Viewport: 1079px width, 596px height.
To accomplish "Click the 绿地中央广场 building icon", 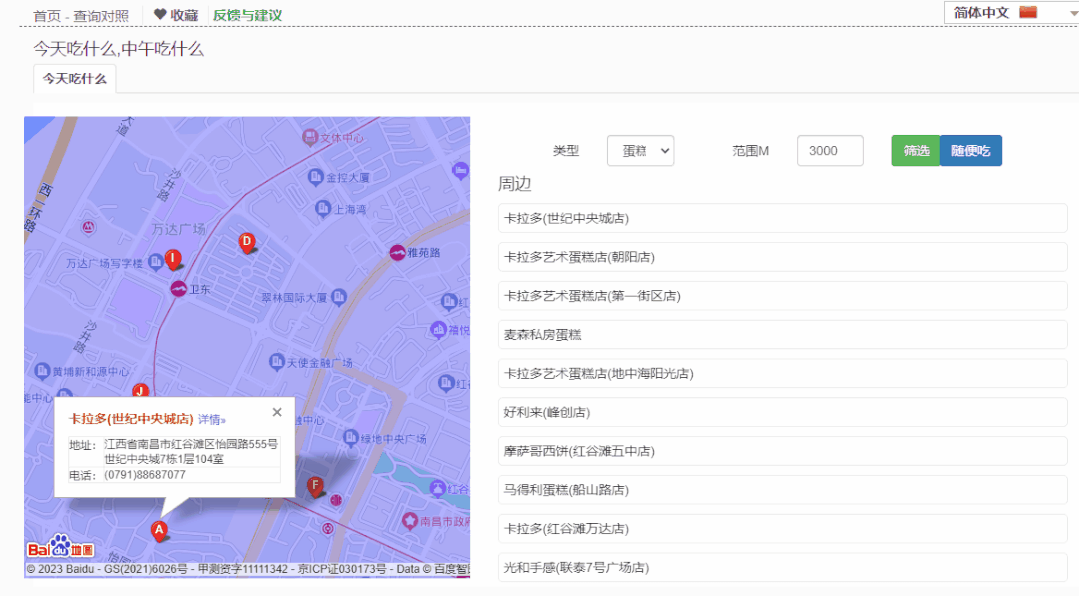I will 351,437.
